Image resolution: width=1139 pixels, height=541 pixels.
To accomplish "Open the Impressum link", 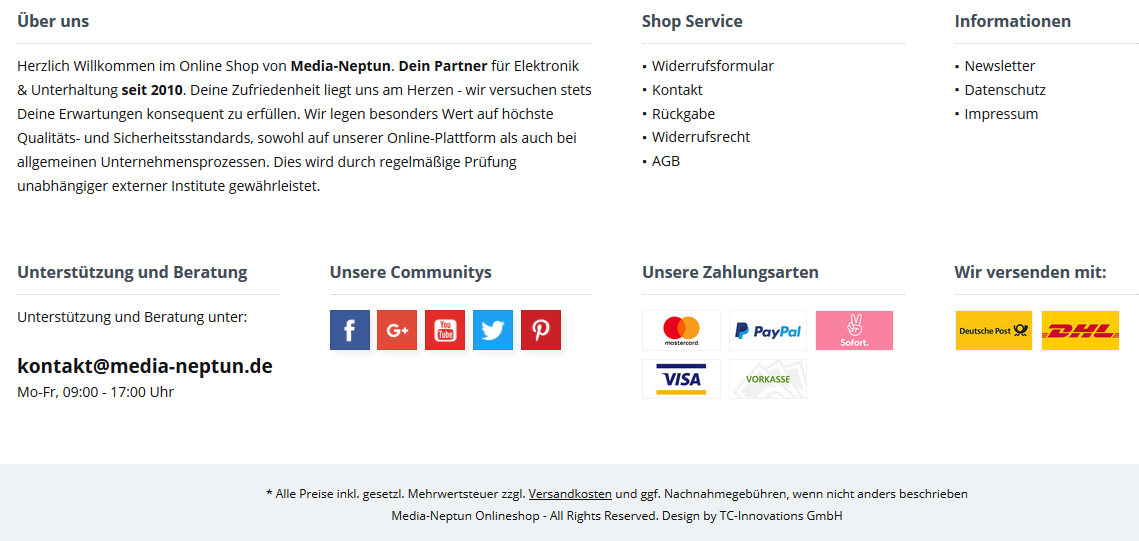I will tap(1001, 114).
